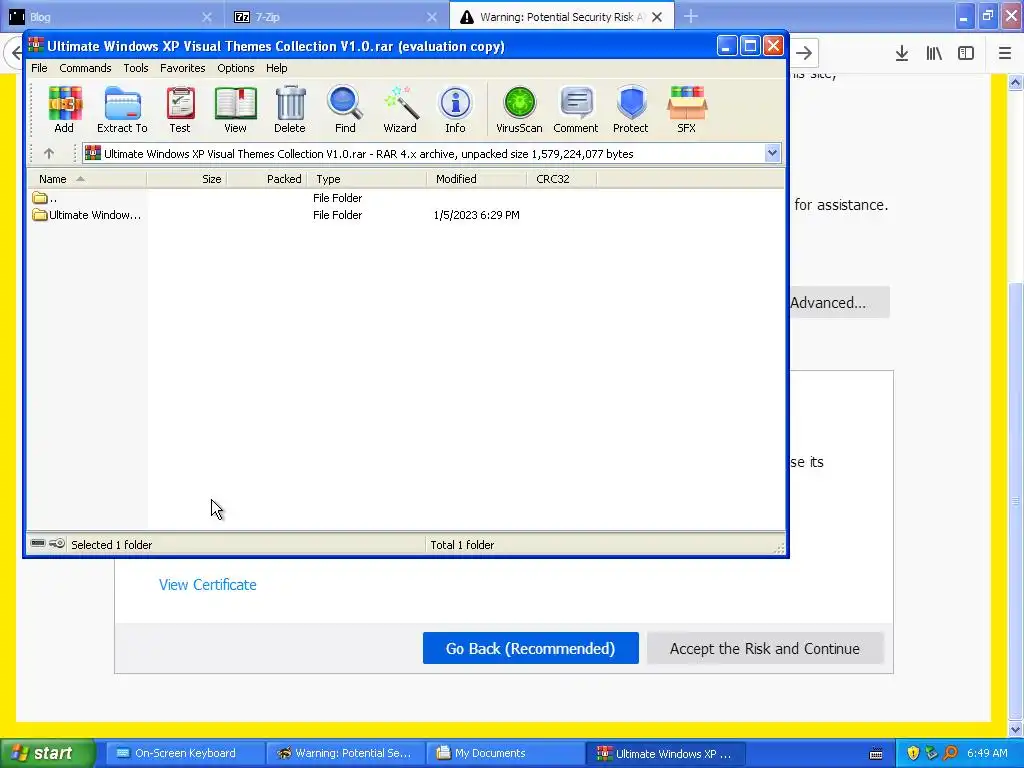Click the security shield tray icon
1024x768 pixels.
pos(913,753)
